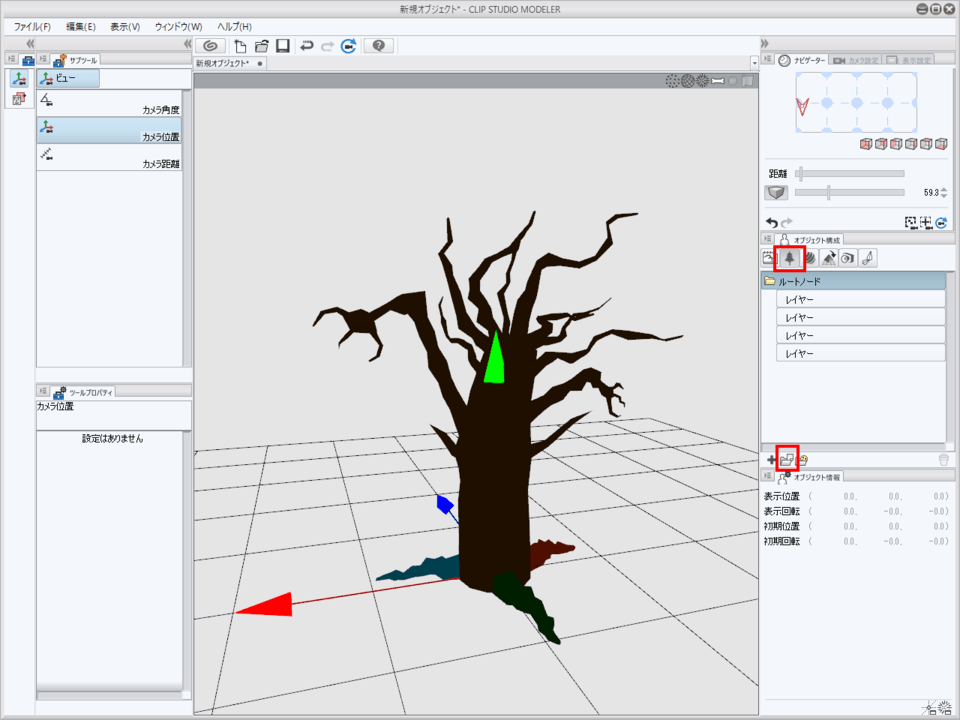Toggle the last icon in viewport header
The image size is (960, 720).
click(x=748, y=81)
